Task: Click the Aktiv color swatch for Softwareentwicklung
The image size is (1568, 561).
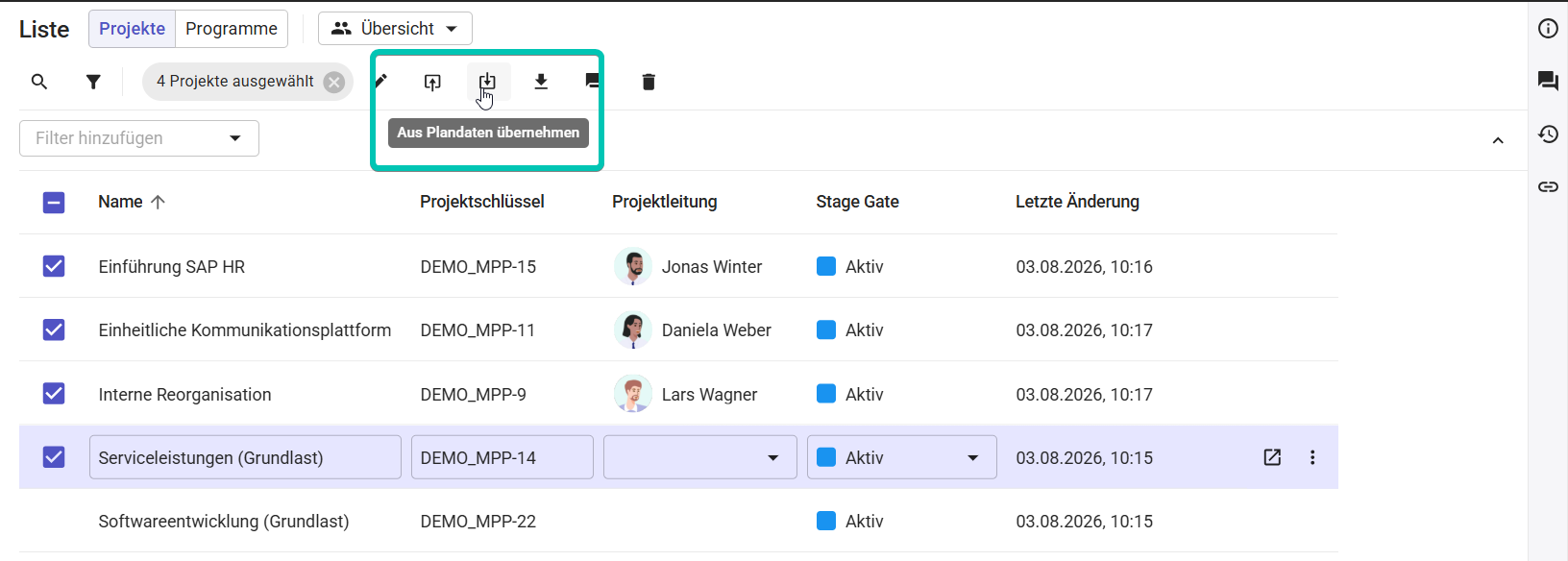Action: [x=826, y=521]
